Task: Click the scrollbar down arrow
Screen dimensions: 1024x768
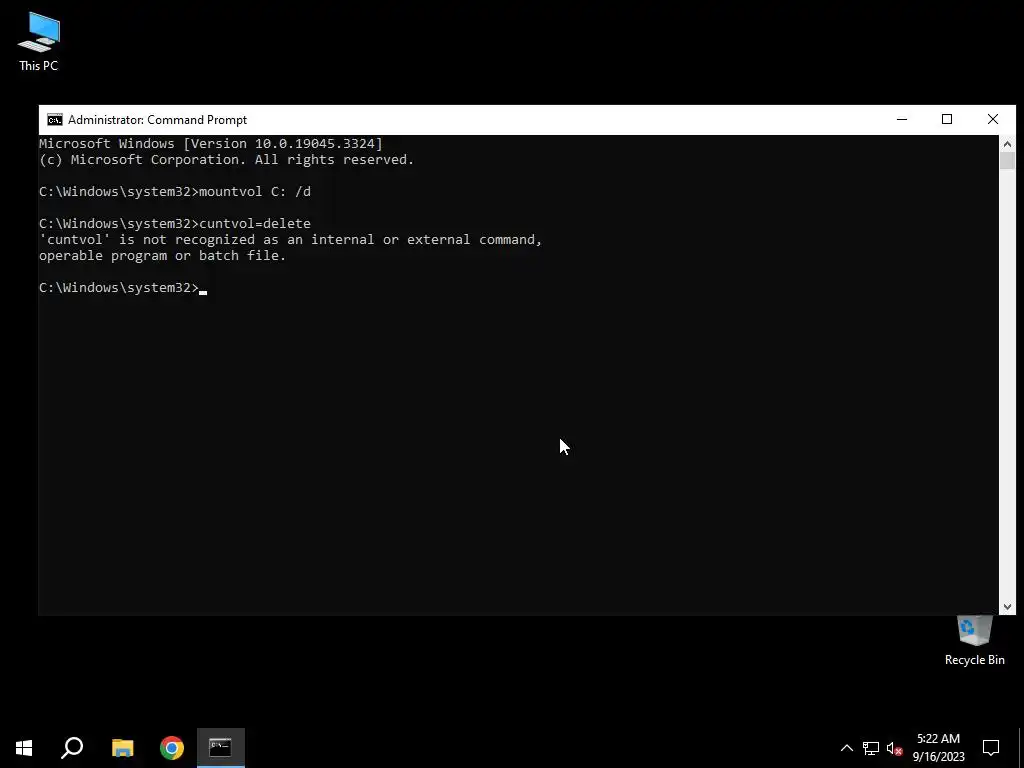Action: click(x=1007, y=607)
